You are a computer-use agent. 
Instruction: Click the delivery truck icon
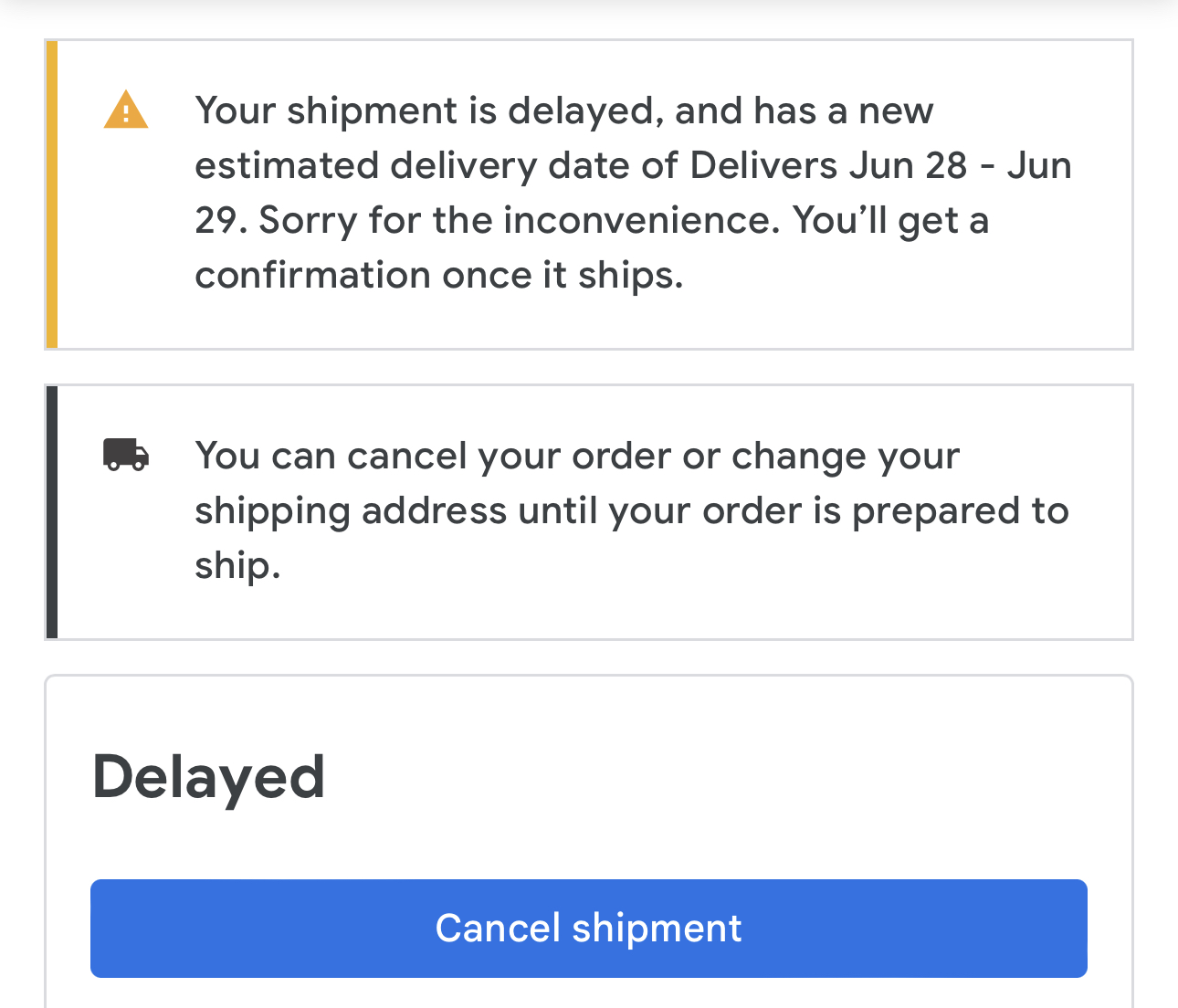point(126,454)
